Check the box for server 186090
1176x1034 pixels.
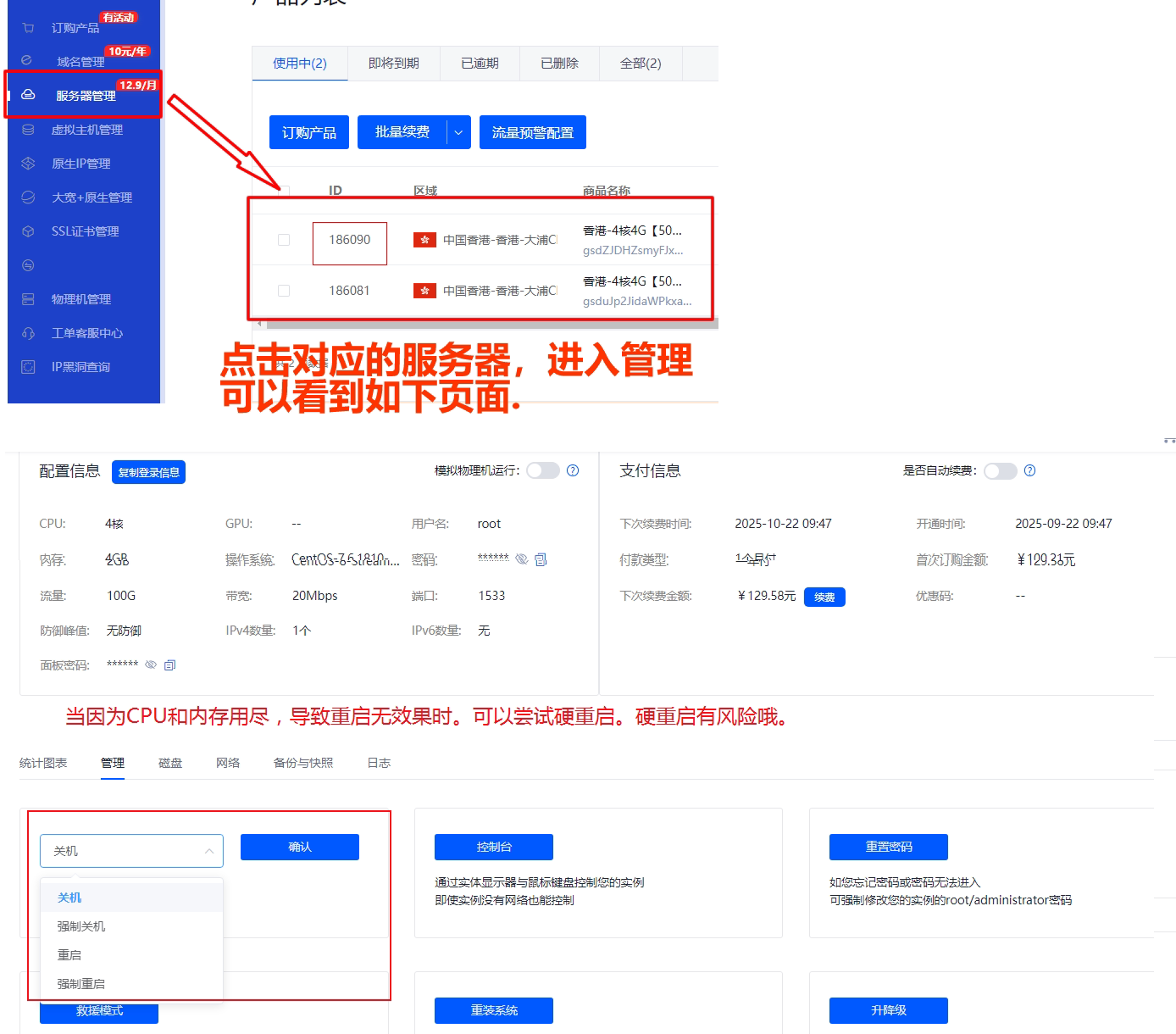284,240
